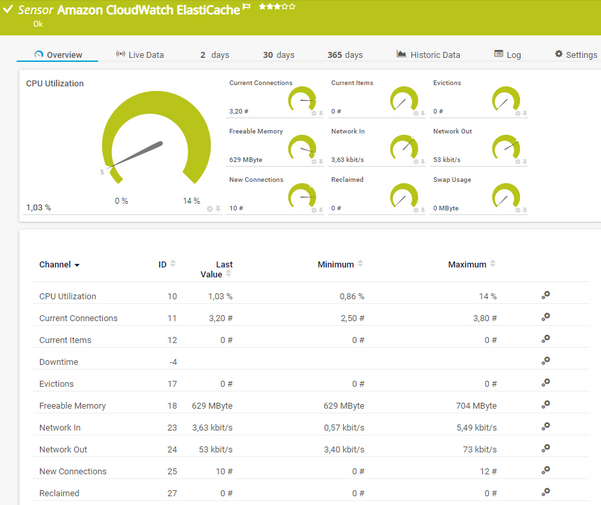Image resolution: width=601 pixels, height=505 pixels.
Task: Click gear icon under CPU Utilization gauge
Action: pos(210,209)
